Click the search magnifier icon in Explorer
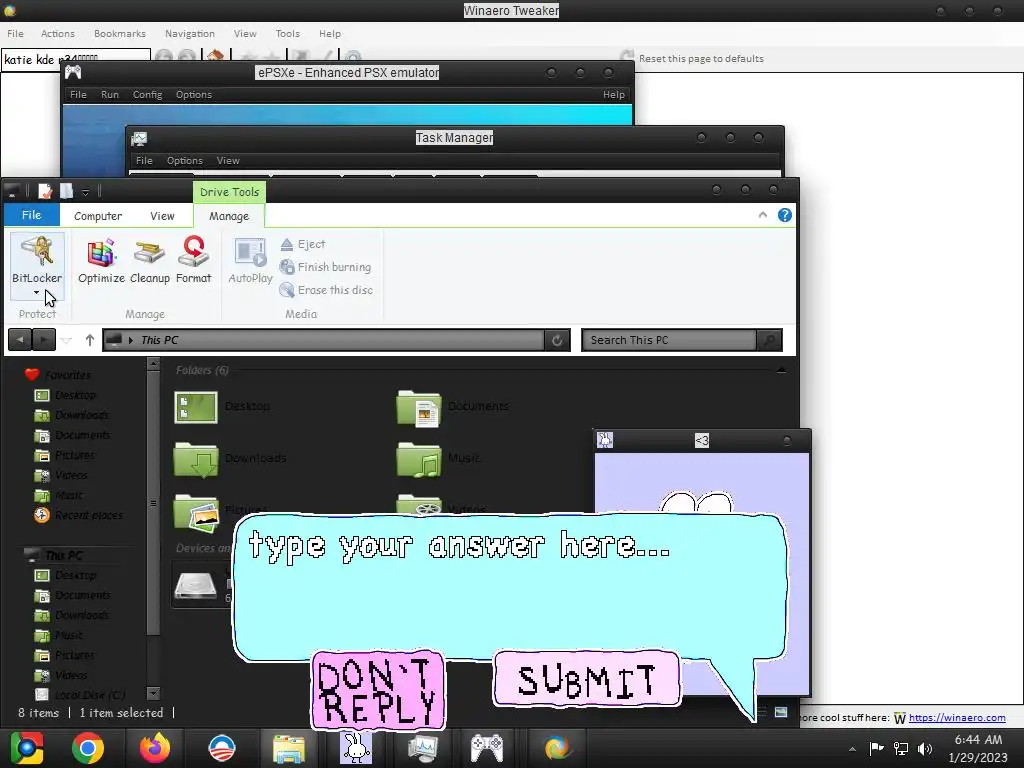This screenshot has width=1024, height=768. [769, 340]
